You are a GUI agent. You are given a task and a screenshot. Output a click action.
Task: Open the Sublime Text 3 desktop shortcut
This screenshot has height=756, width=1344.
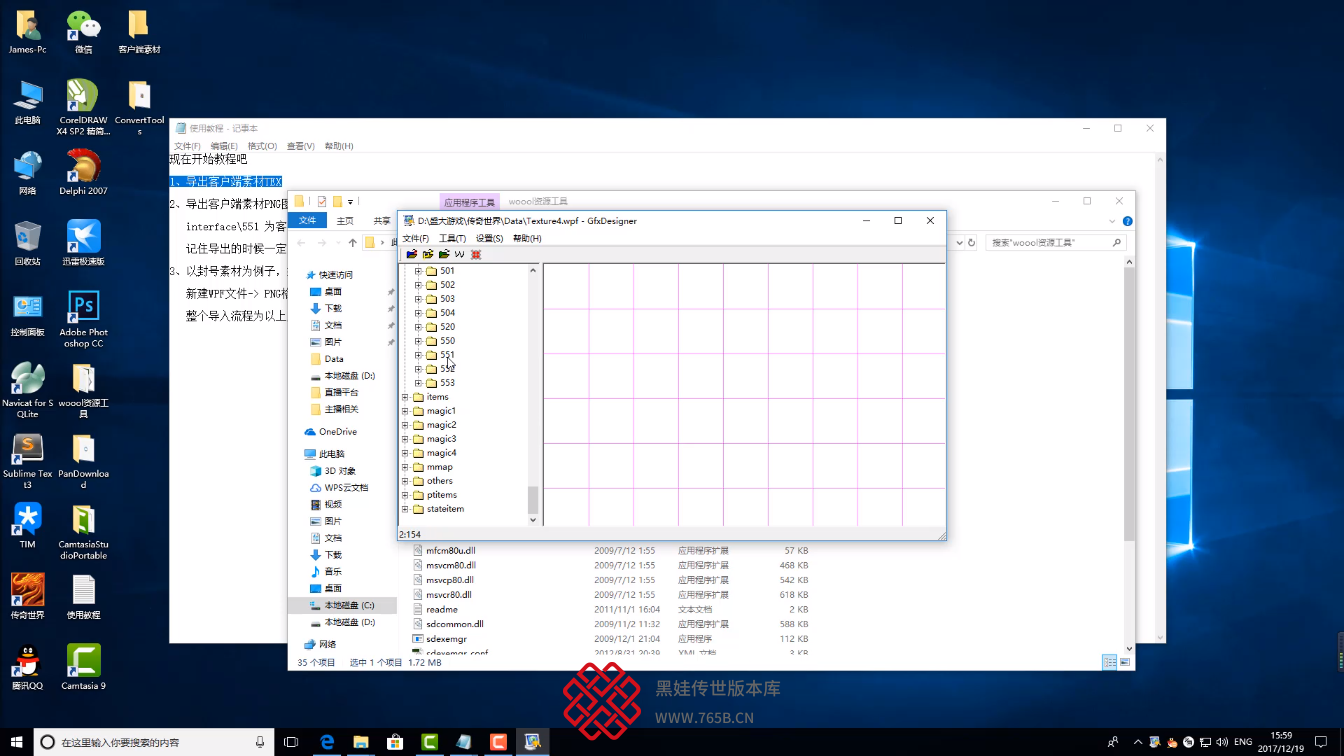tap(27, 462)
